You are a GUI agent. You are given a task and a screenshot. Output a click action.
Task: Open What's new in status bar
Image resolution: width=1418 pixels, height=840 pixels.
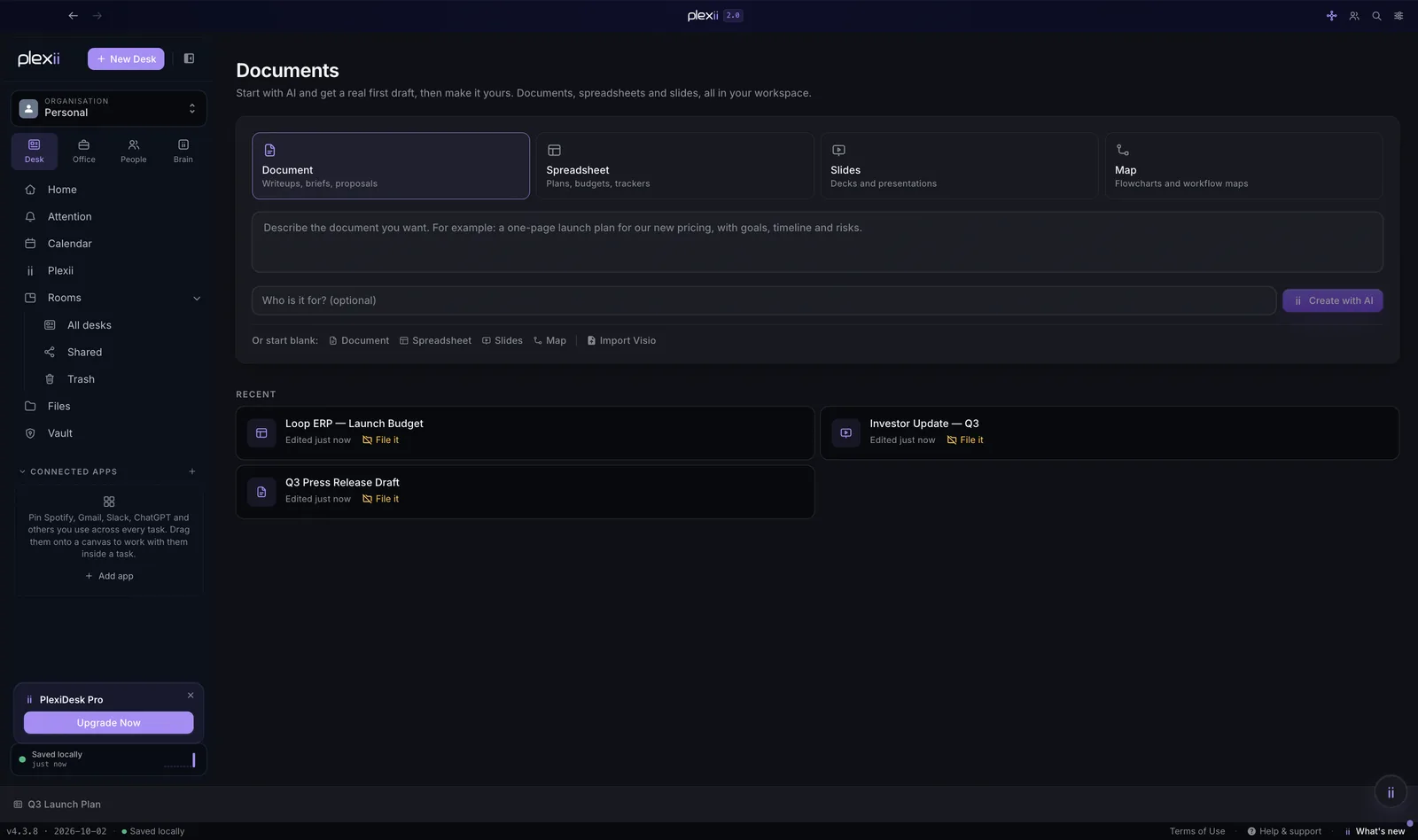coord(1375,831)
